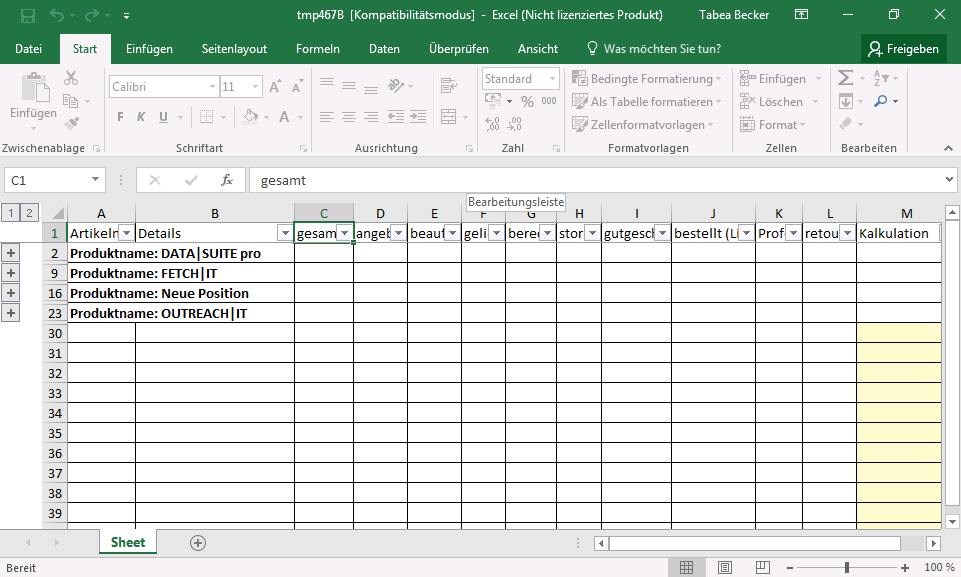
Task: Increase font size with large A icon
Action: [275, 86]
